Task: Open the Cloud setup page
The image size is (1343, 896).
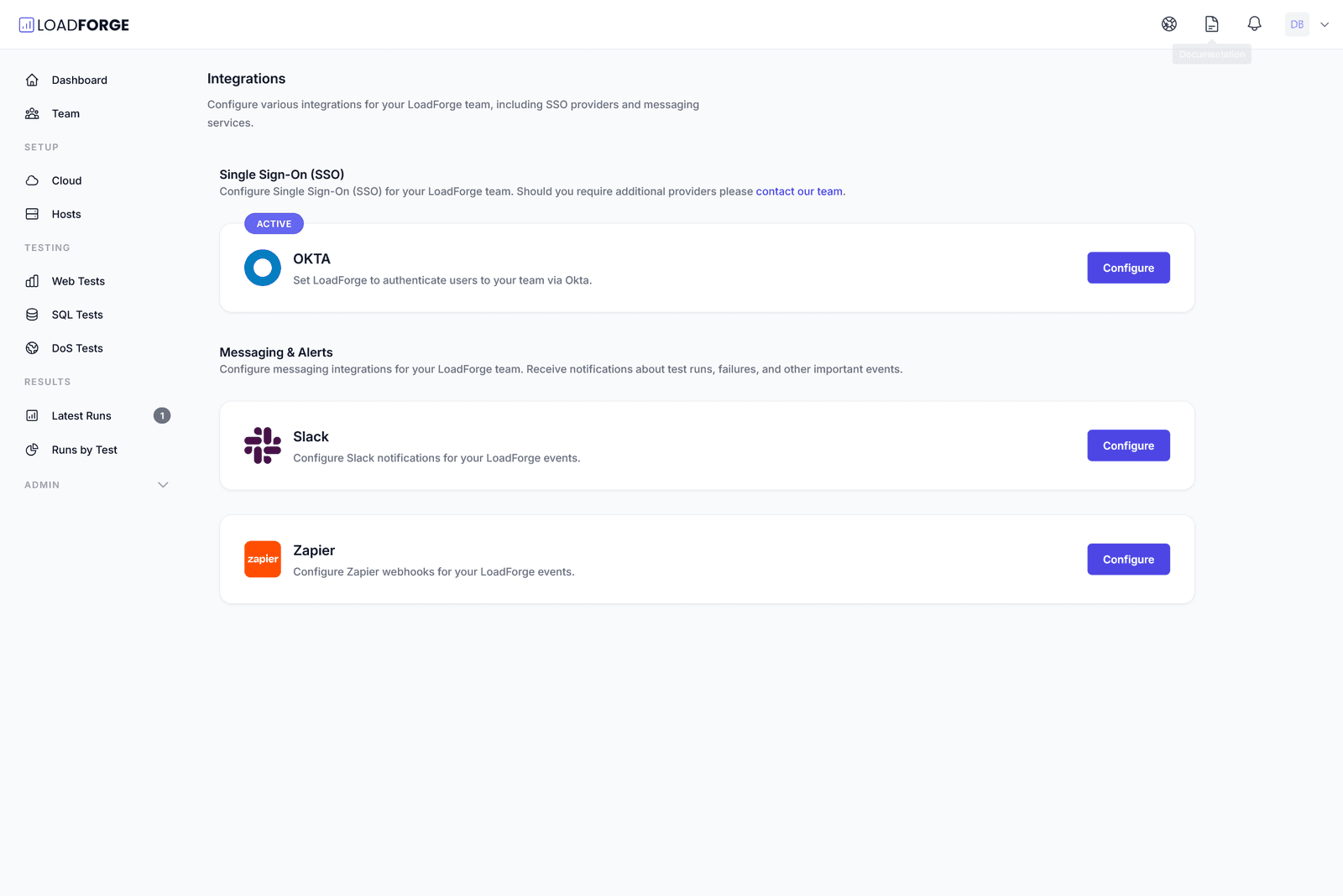Action: point(65,180)
